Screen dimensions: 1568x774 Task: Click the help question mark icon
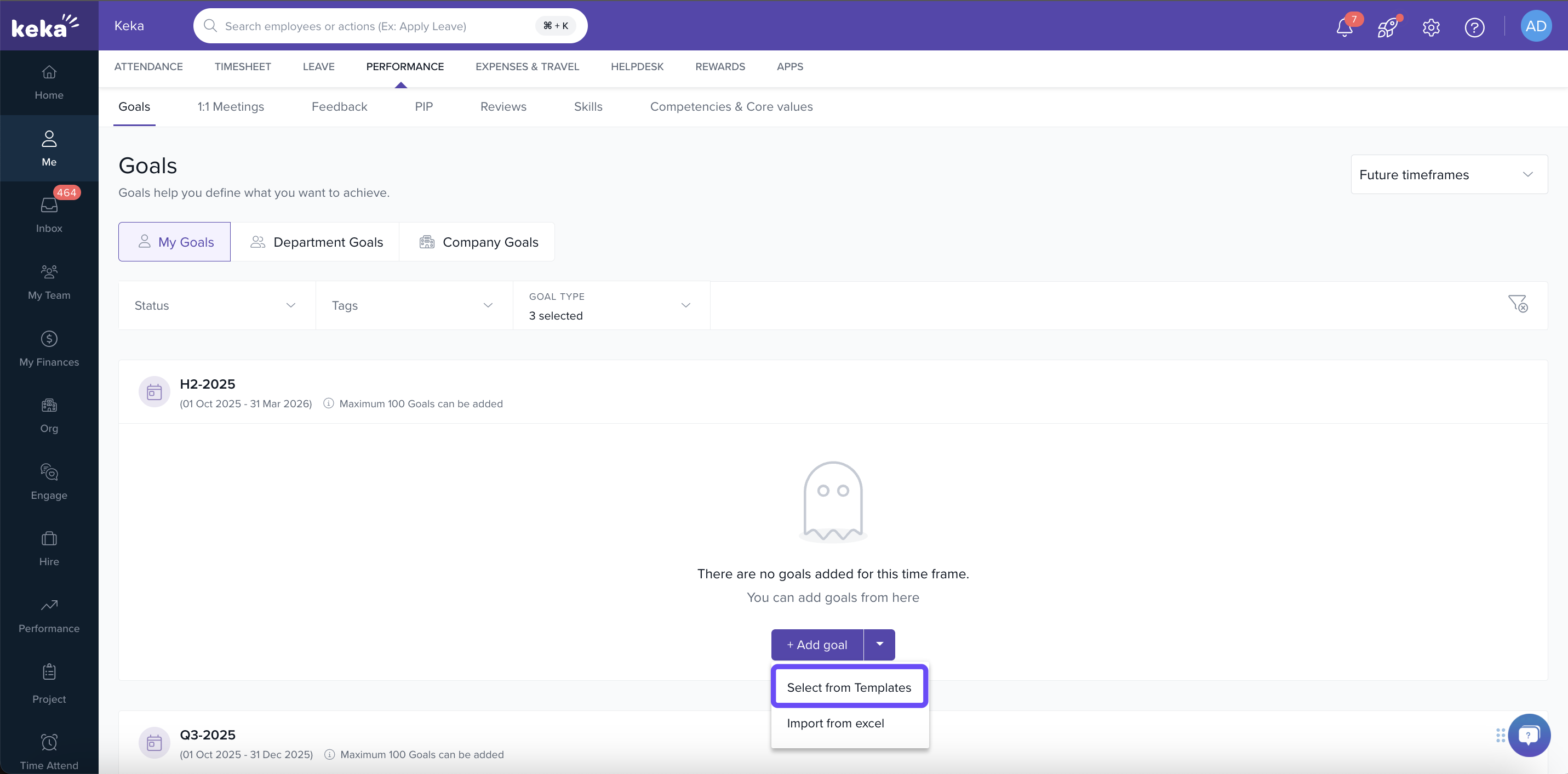[1474, 27]
